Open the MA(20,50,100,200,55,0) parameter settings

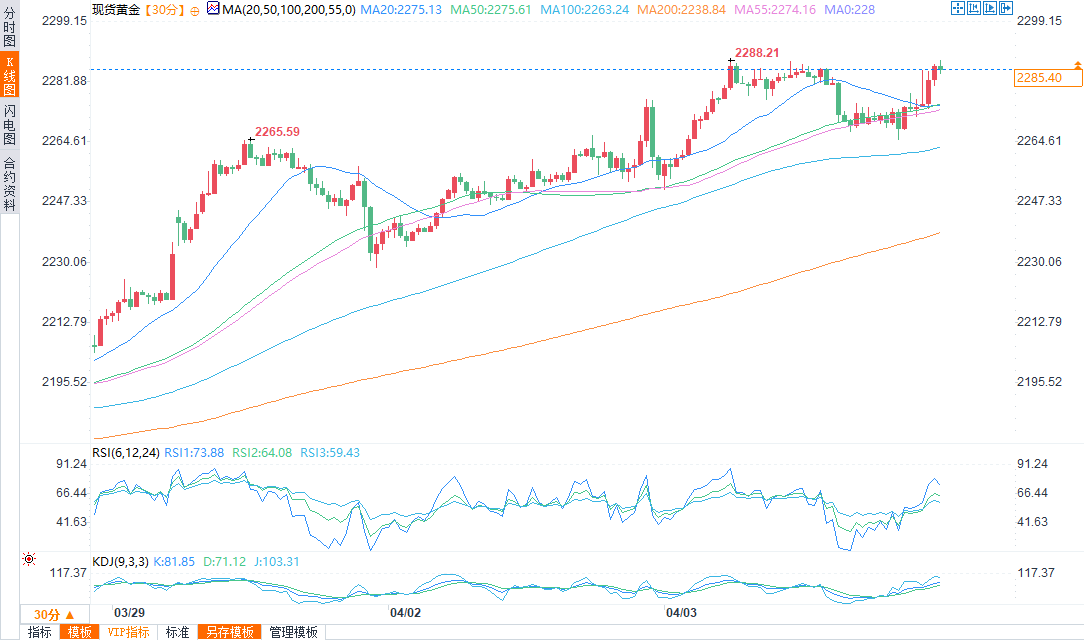(283, 9)
